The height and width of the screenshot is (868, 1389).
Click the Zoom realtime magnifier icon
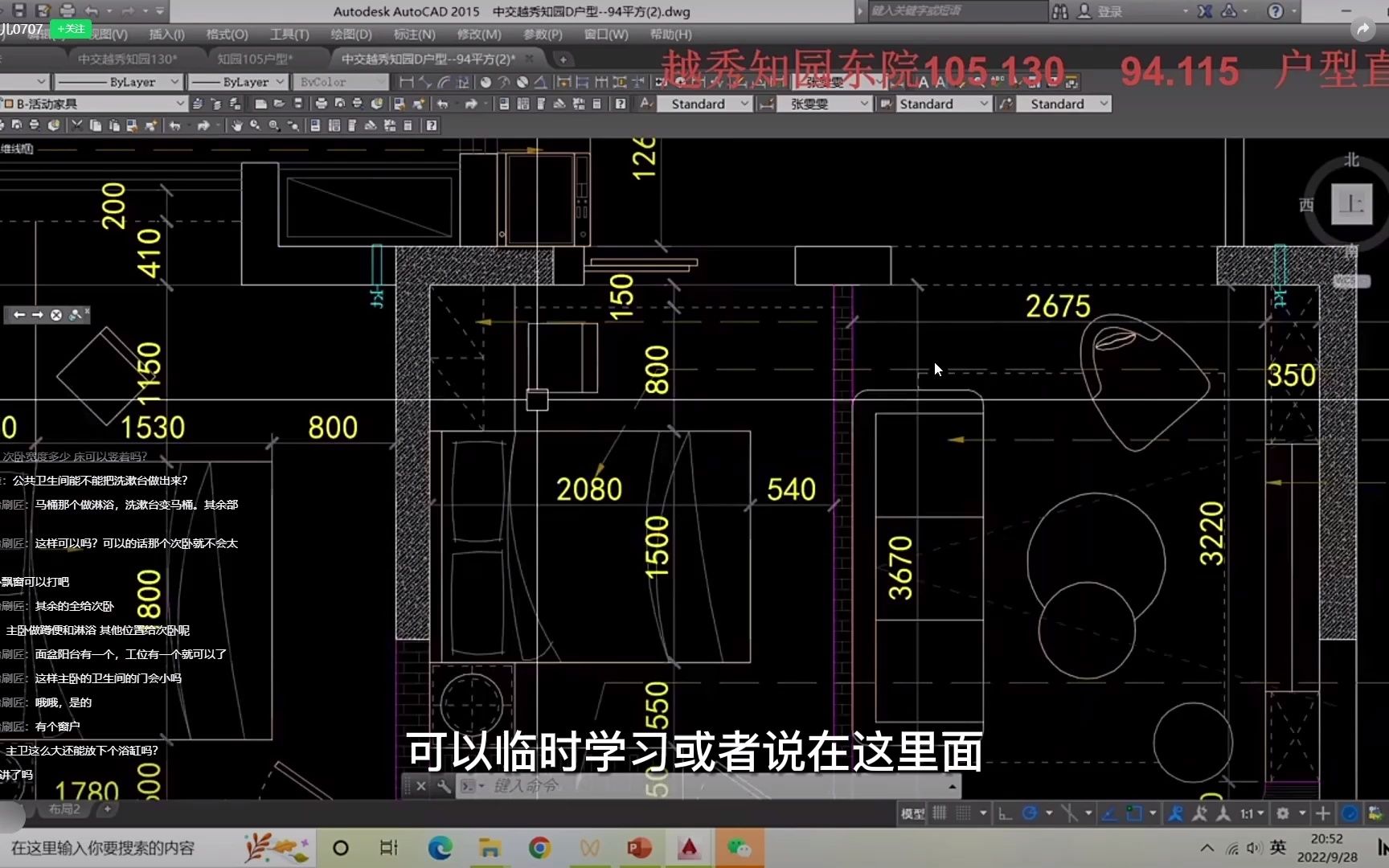[x=255, y=125]
